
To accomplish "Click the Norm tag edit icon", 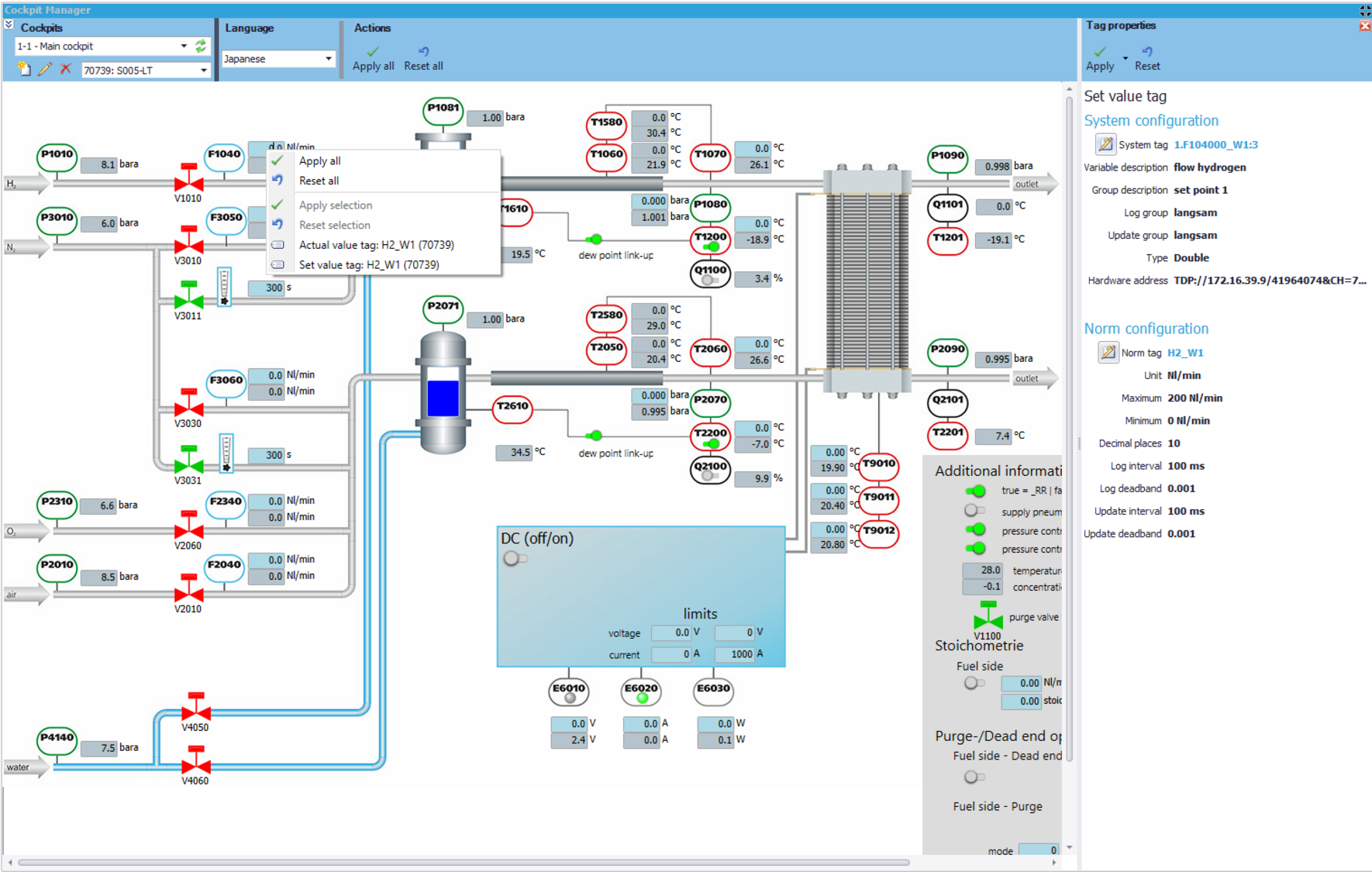I will pyautogui.click(x=1108, y=353).
